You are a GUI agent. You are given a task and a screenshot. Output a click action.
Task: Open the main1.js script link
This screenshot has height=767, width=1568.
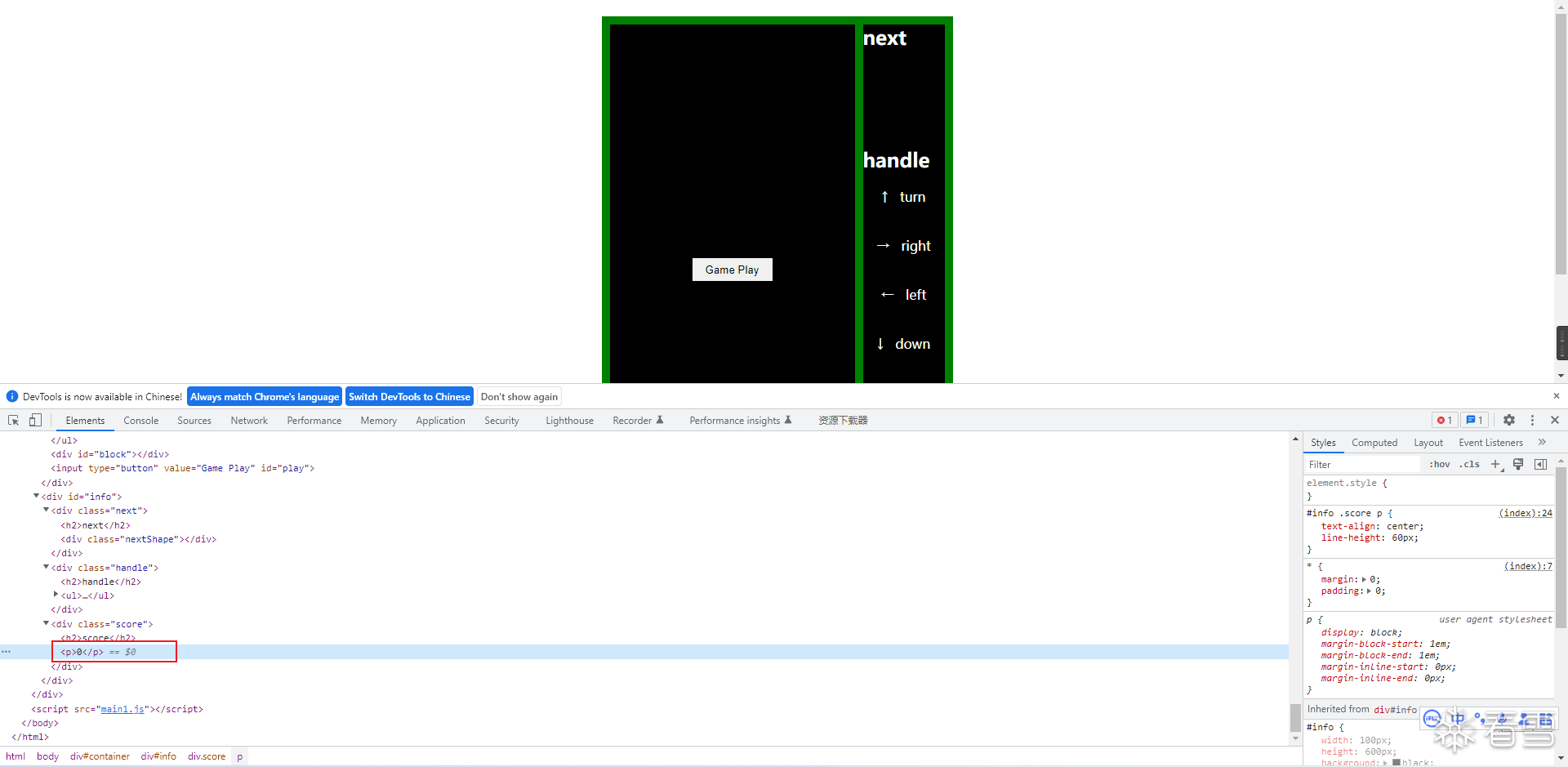122,709
